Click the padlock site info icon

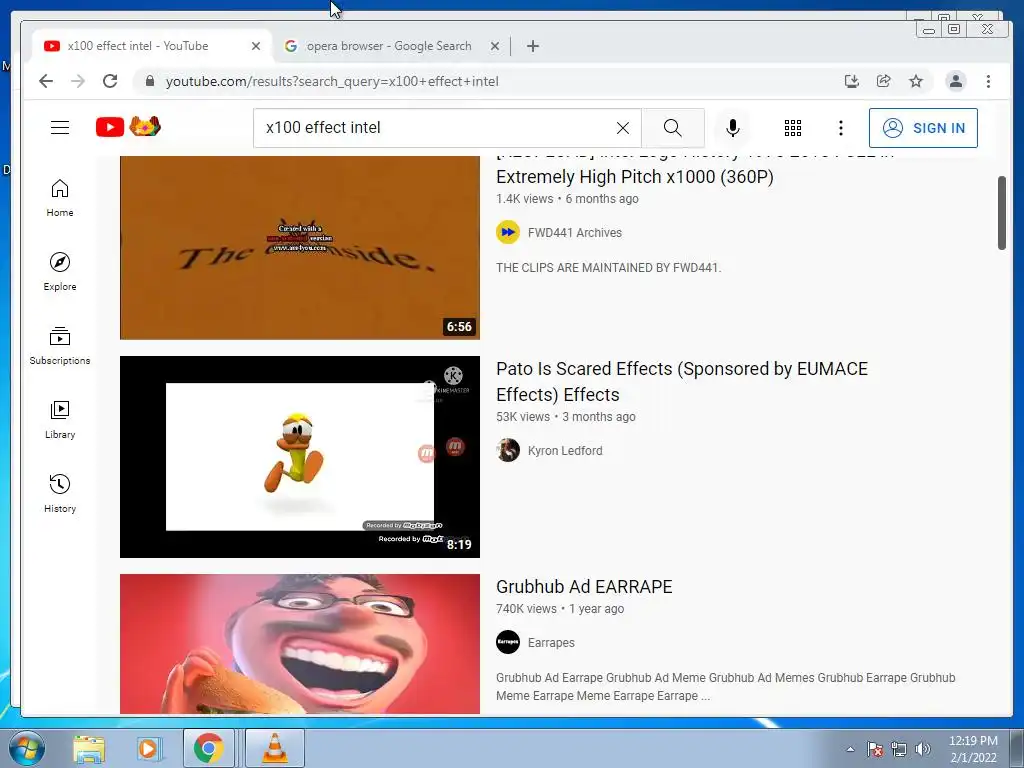pos(150,81)
